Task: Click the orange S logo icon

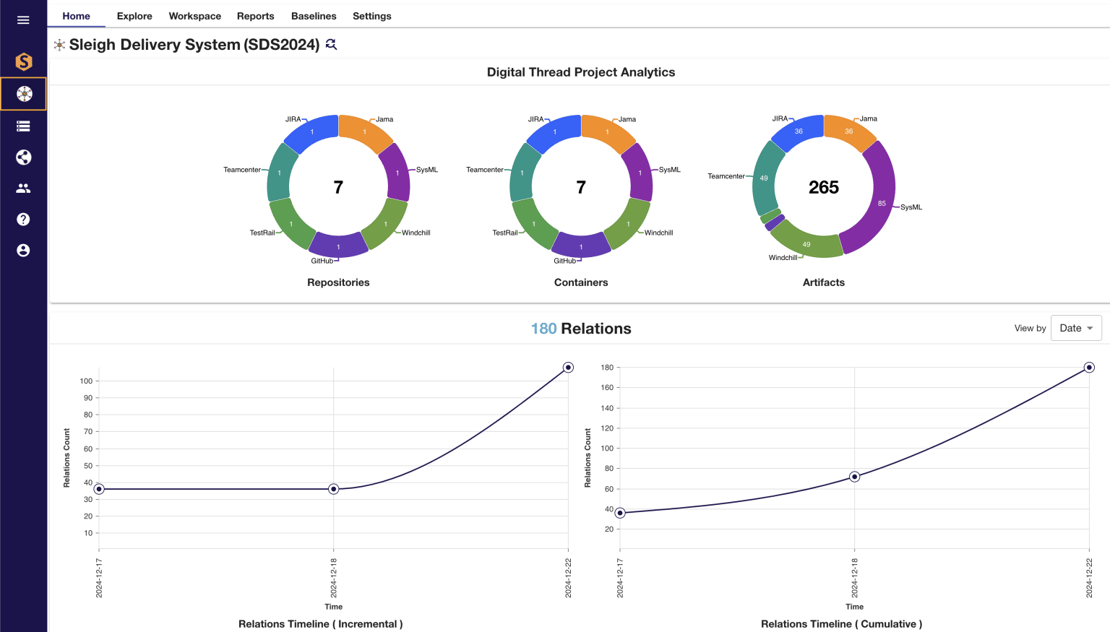Action: click(23, 62)
